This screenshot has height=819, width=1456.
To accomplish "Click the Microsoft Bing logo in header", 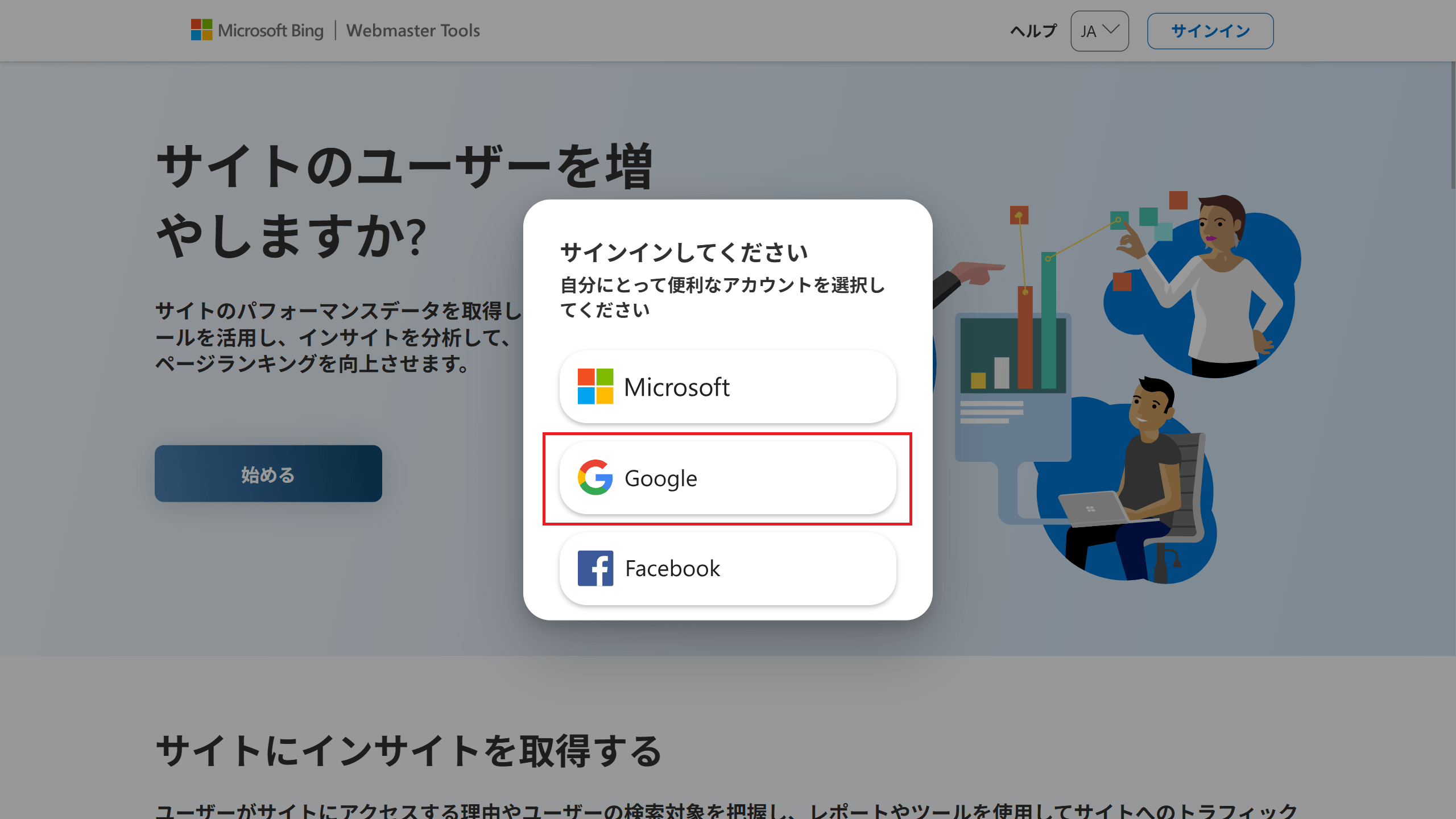I will click(257, 30).
